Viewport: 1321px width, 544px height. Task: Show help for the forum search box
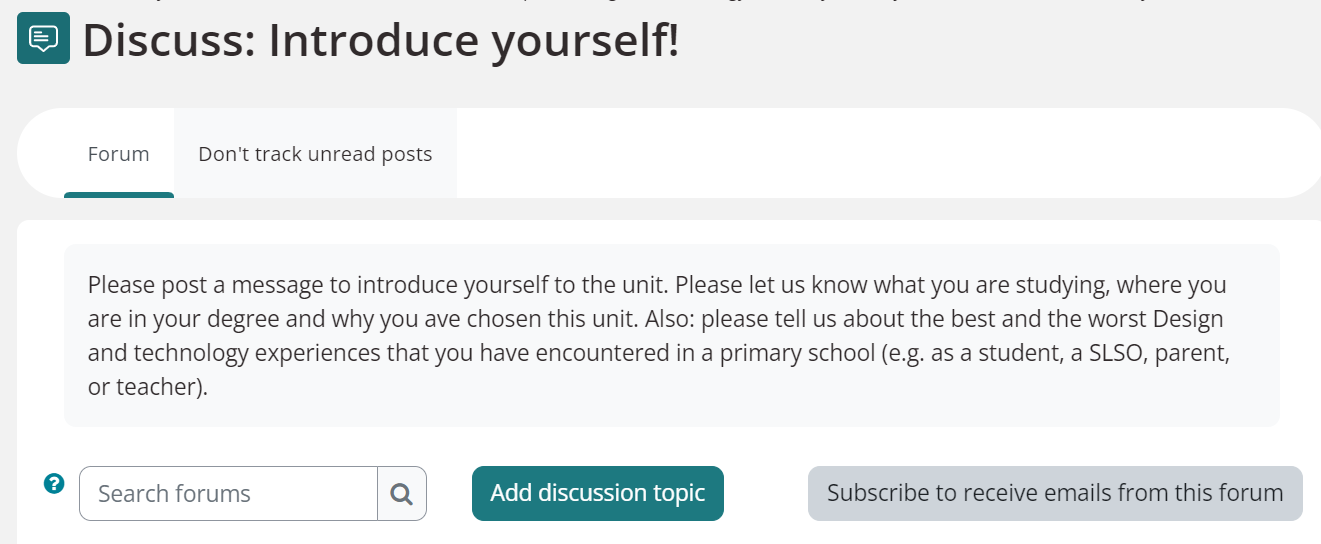point(54,484)
